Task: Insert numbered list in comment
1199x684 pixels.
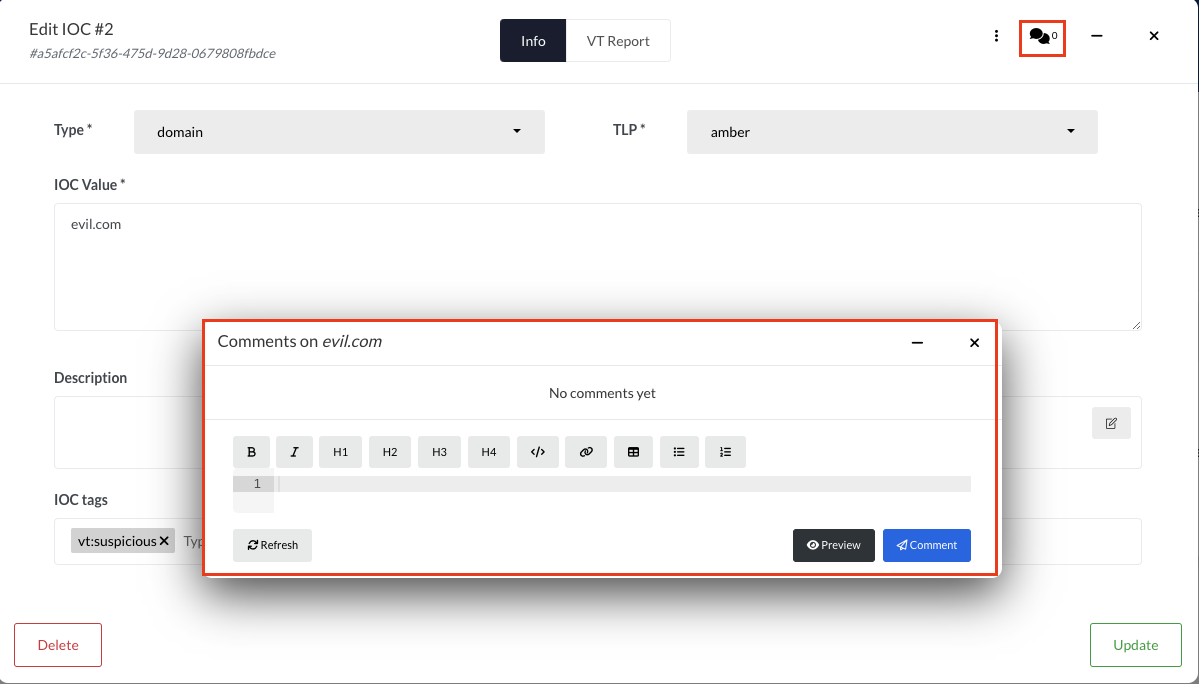Action: tap(725, 452)
